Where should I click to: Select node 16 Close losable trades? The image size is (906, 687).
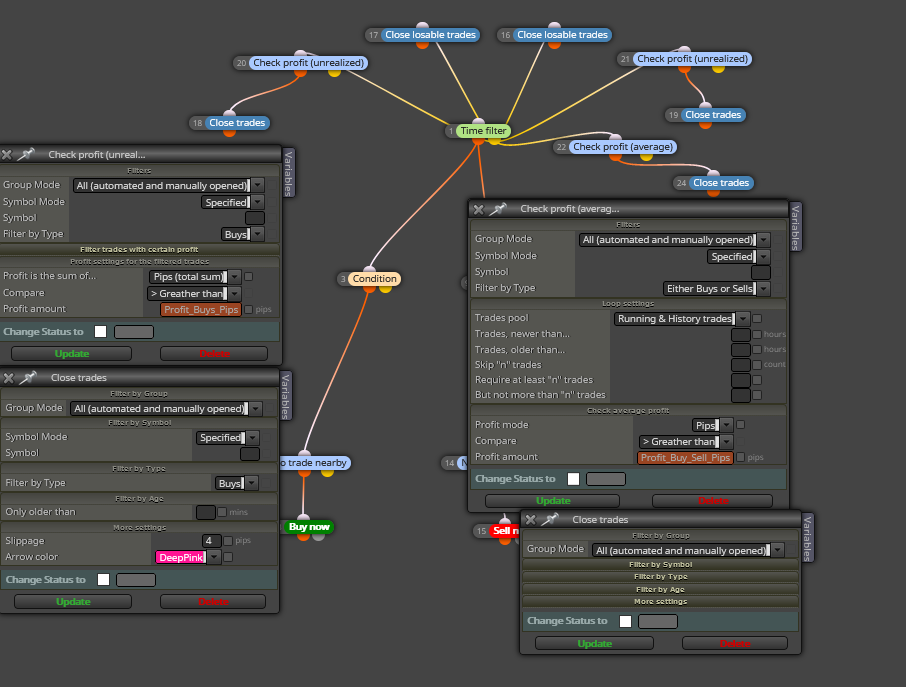coord(562,35)
